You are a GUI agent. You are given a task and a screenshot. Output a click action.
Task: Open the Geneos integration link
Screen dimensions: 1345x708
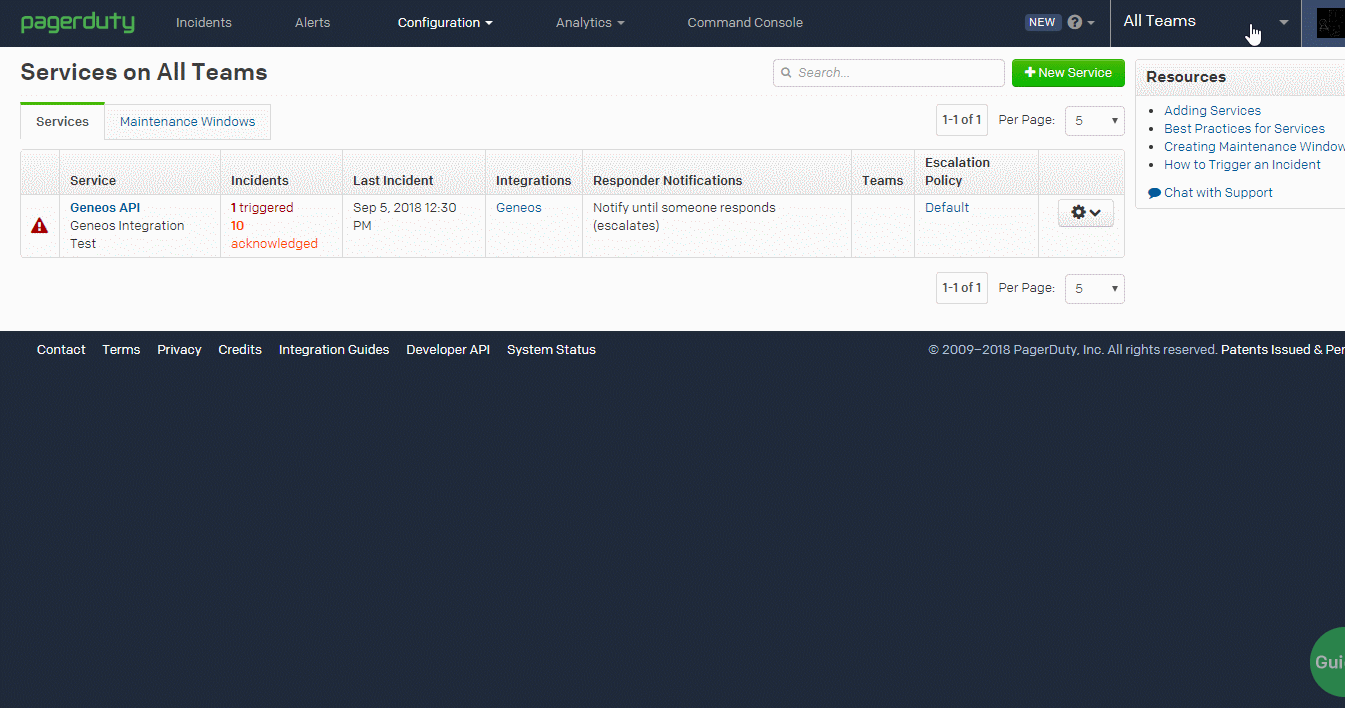point(519,208)
